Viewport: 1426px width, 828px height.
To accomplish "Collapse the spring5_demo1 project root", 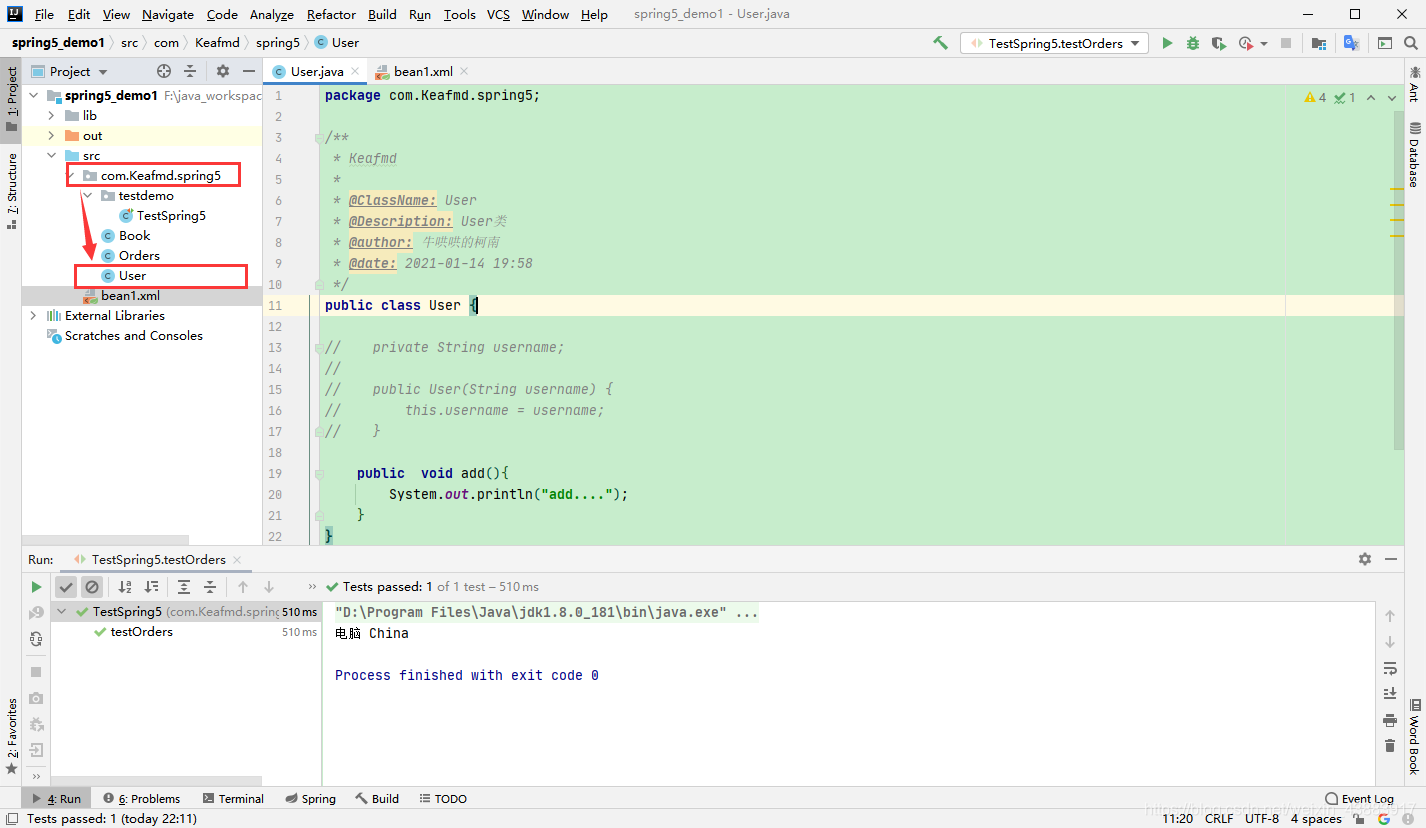I will point(33,96).
